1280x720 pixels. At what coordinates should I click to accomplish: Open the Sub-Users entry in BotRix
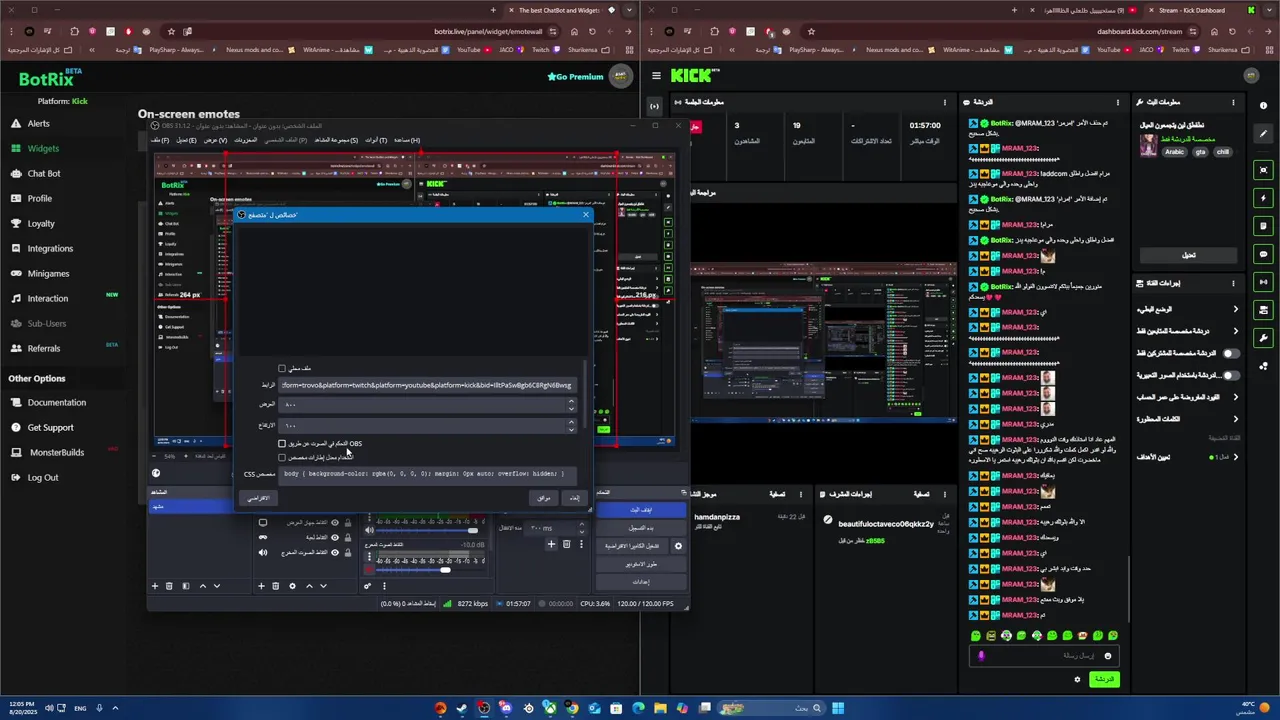[46, 323]
